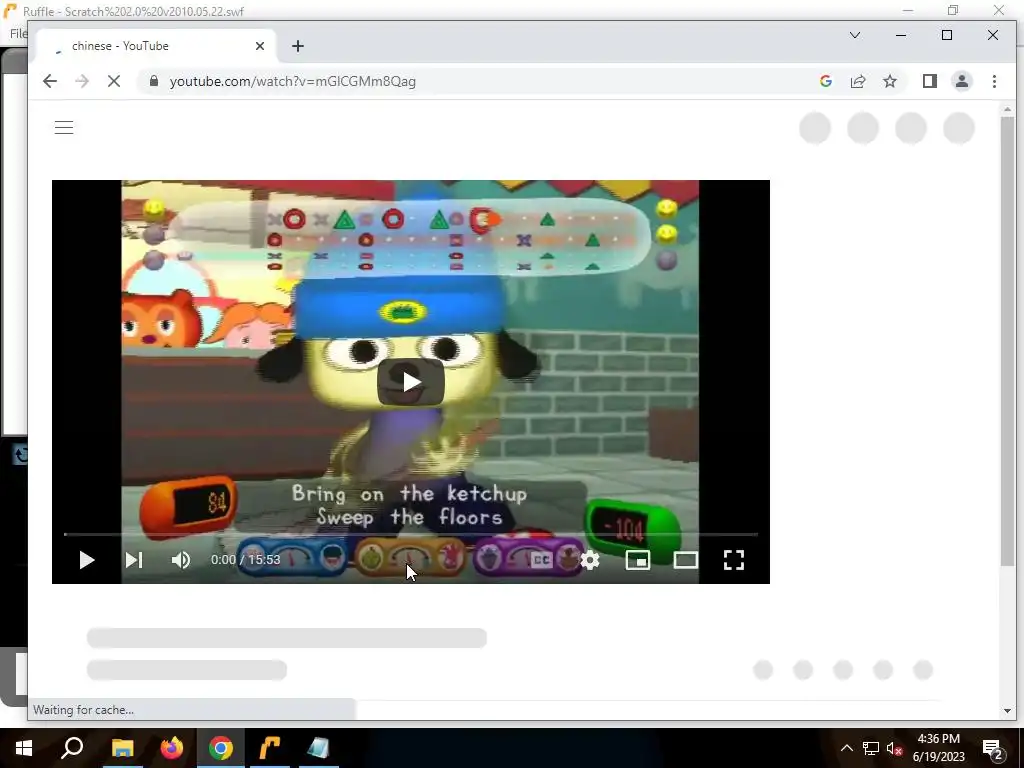Open the Windows Start menu
Viewport: 1024px width, 768px height.
(24, 748)
